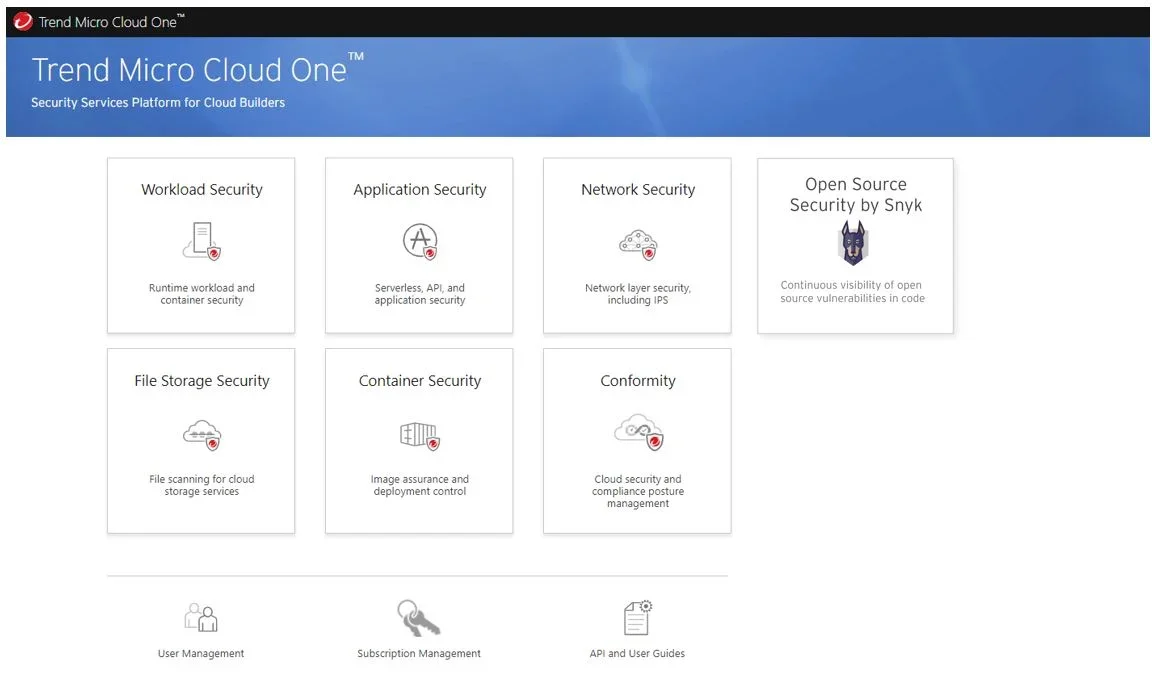Screen dimensions: 1152x678
Task: Select the Subscription Management keys icon
Action: 417,617
